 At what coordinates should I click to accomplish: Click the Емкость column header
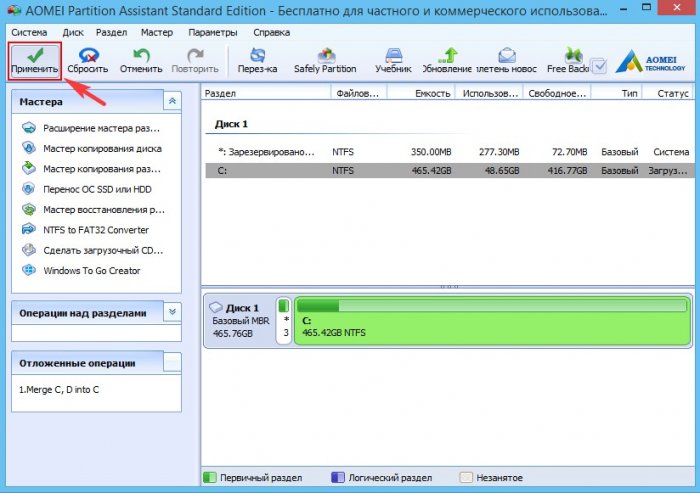point(432,93)
